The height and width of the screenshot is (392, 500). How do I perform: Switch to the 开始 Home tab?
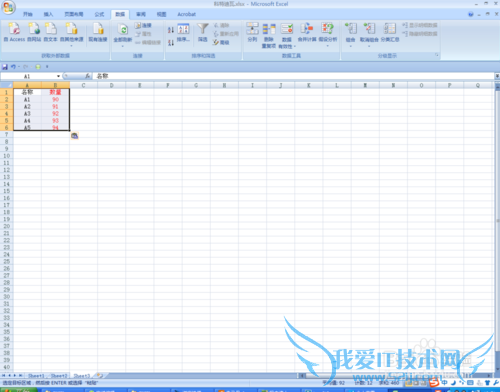pos(28,14)
